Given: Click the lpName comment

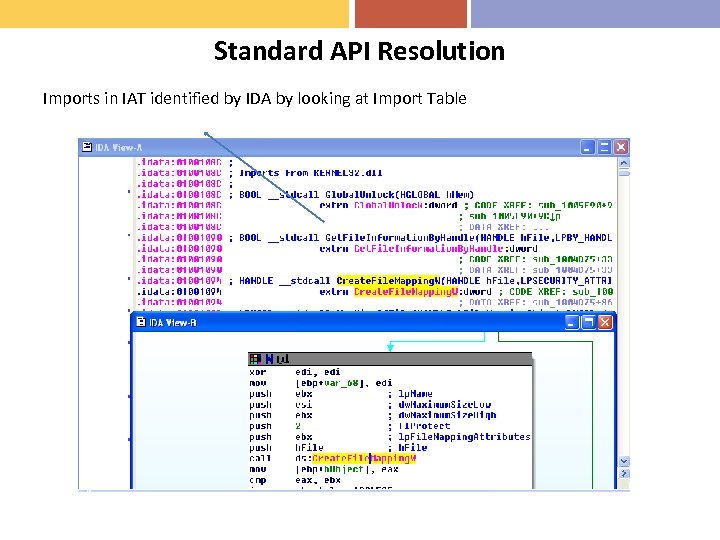Looking at the screenshot, I should point(415,394).
